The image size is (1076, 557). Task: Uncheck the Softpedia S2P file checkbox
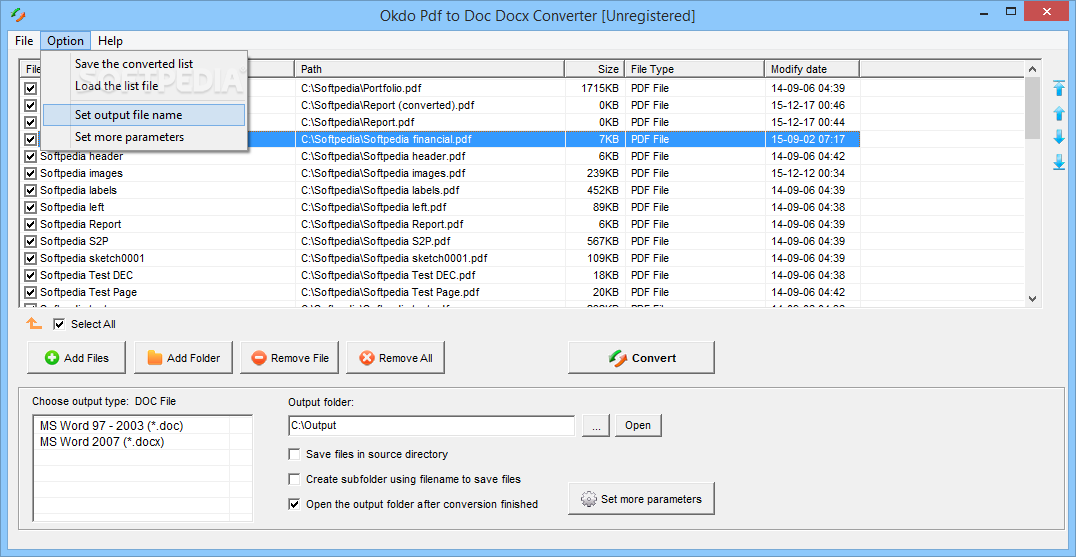30,241
